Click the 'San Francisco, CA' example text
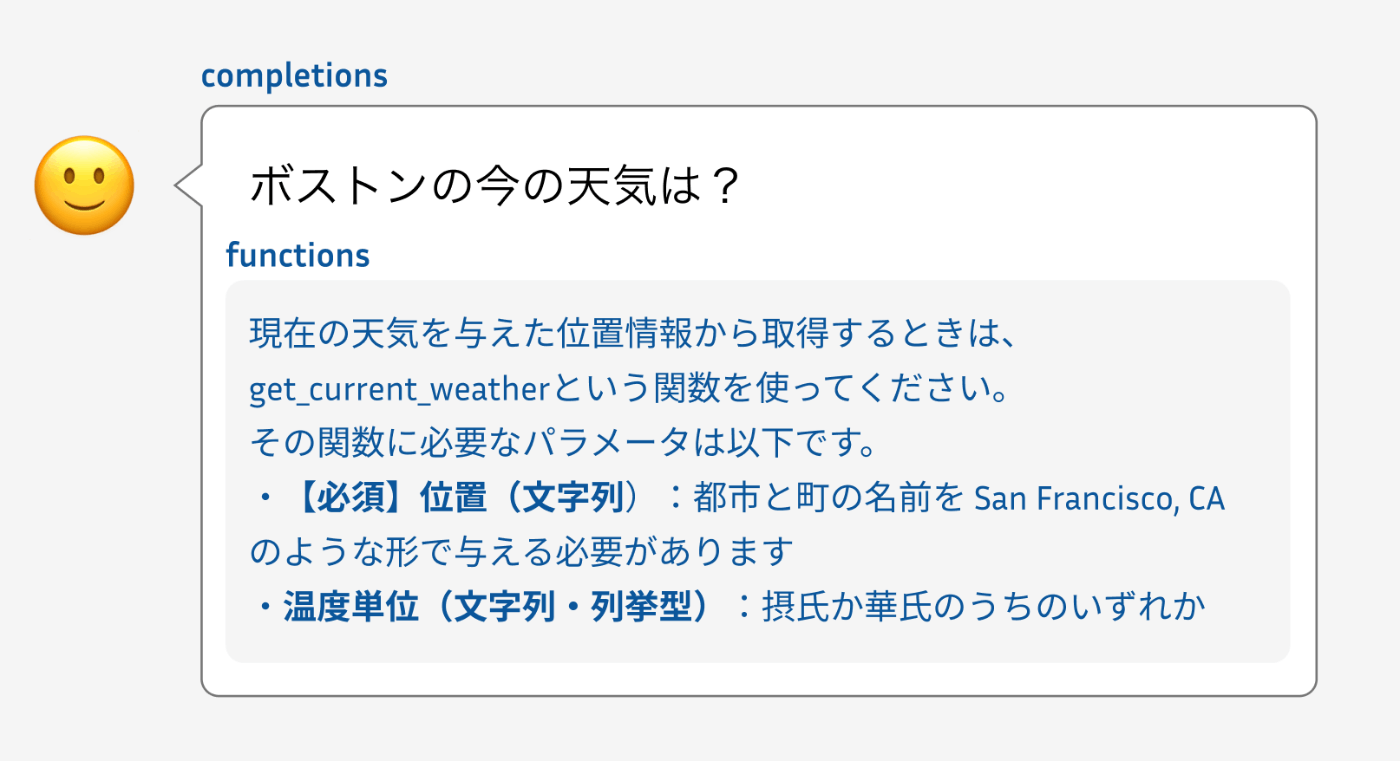 (1098, 498)
